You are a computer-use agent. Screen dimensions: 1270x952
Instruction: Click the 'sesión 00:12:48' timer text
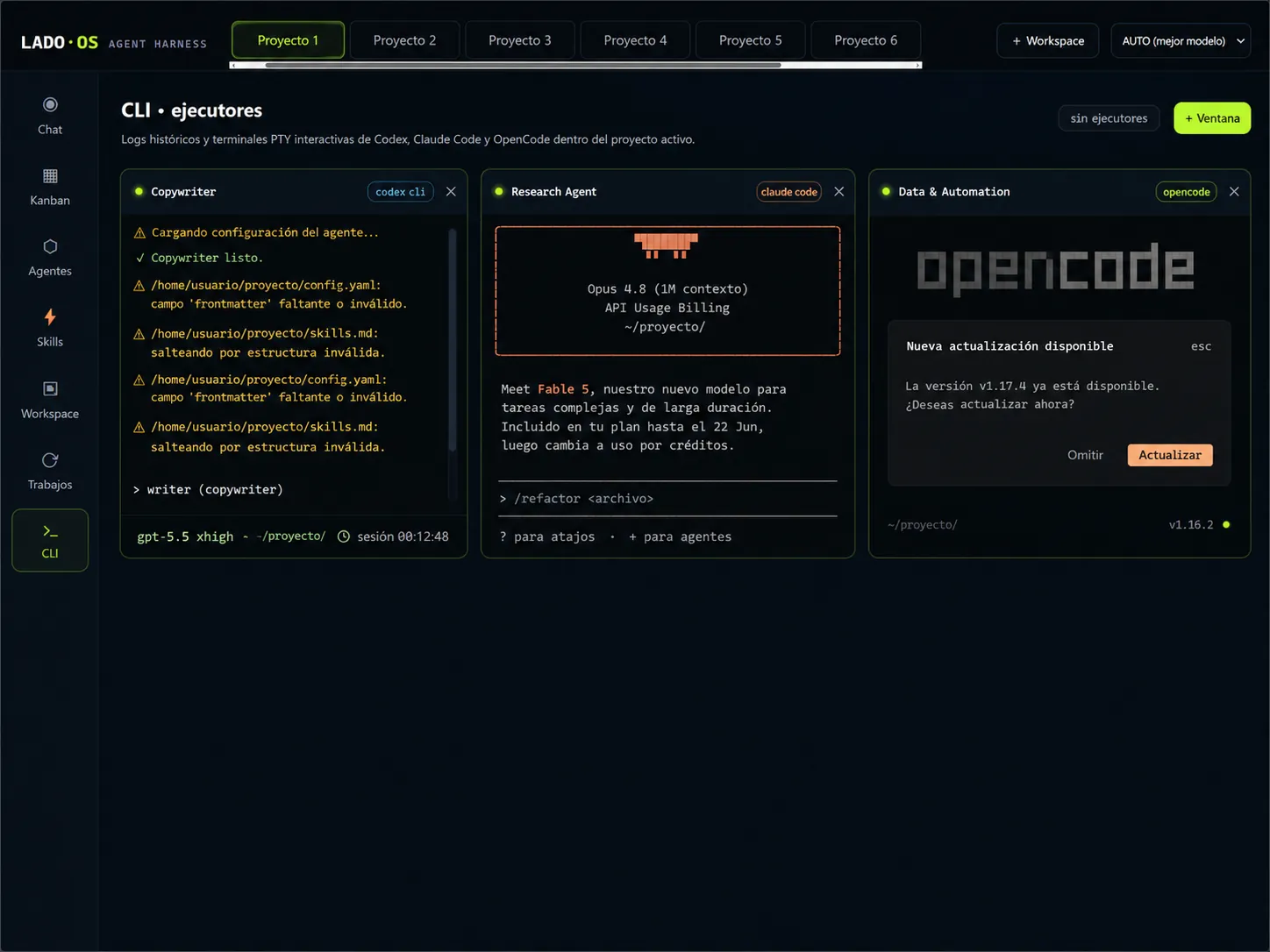click(x=403, y=536)
